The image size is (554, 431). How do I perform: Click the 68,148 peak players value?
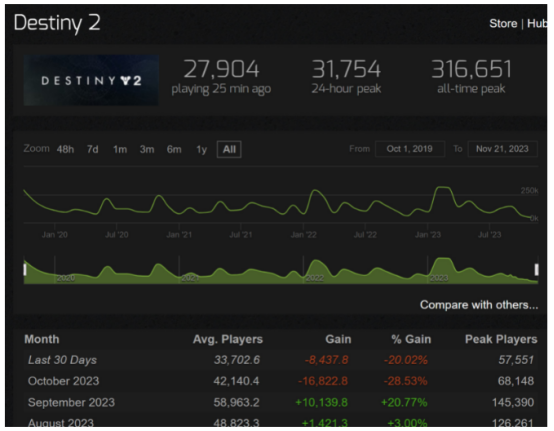tap(516, 381)
